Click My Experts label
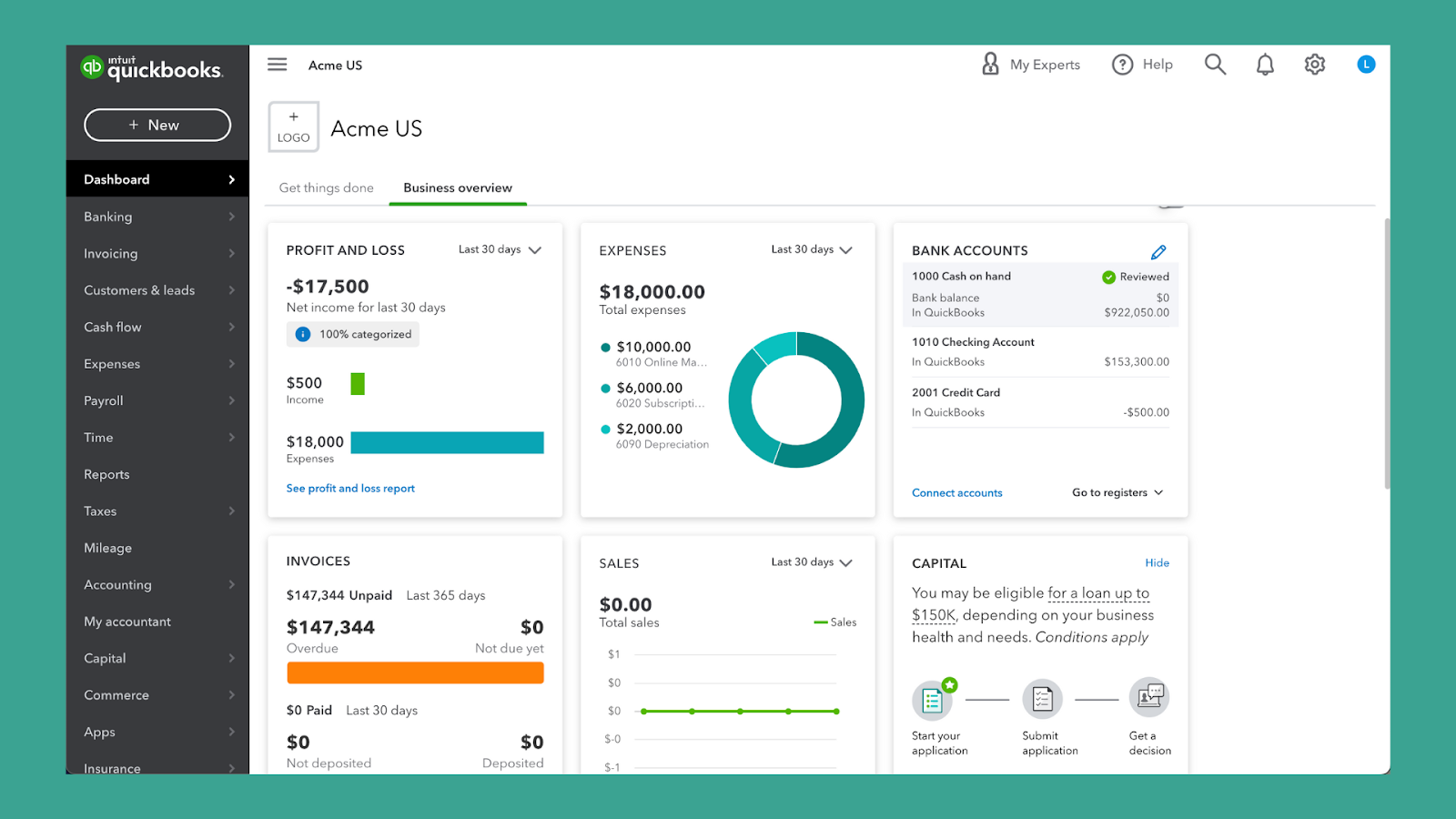Image resolution: width=1456 pixels, height=819 pixels. tap(1045, 65)
